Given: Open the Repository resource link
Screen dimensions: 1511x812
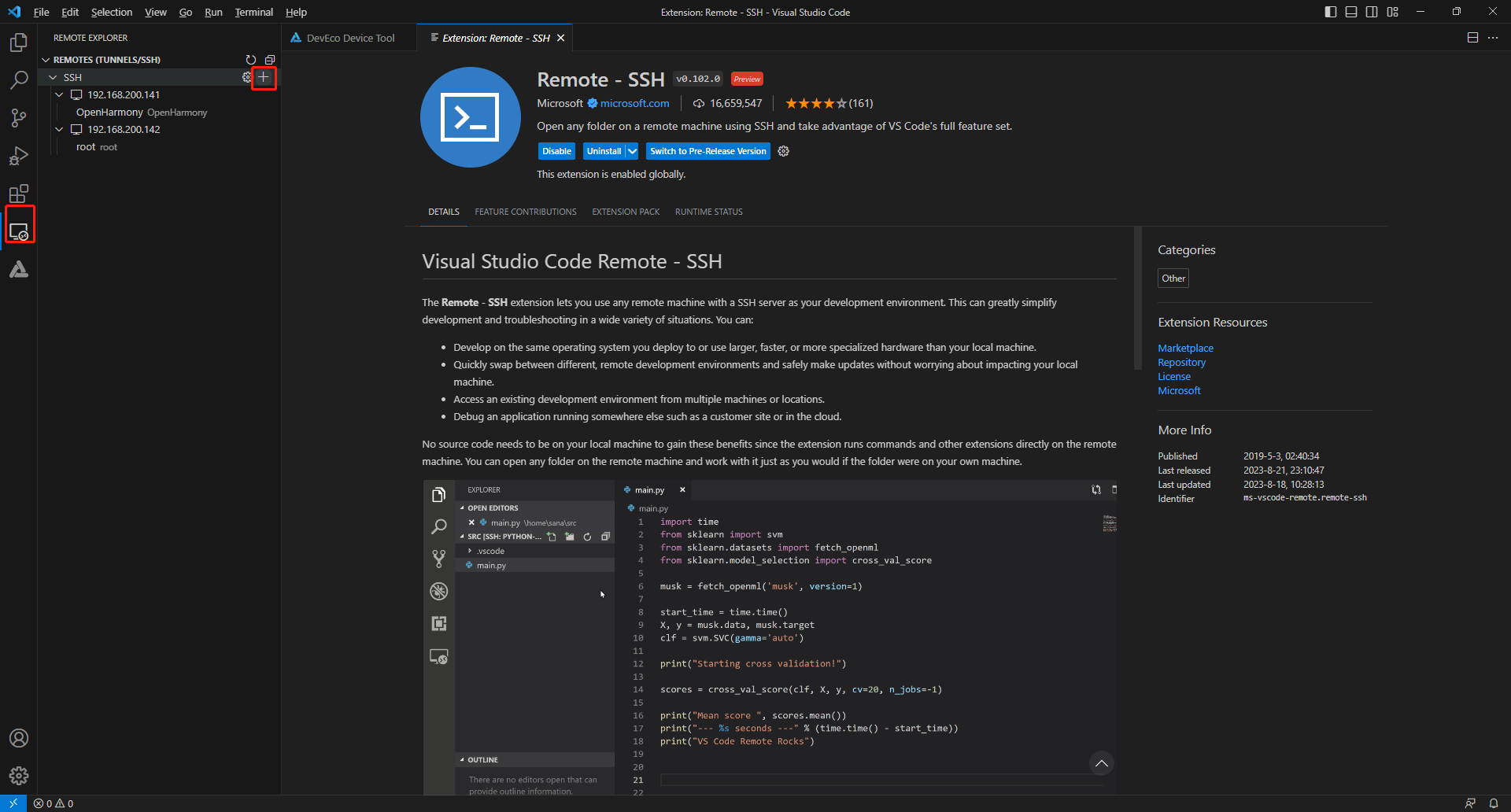Looking at the screenshot, I should 1181,362.
